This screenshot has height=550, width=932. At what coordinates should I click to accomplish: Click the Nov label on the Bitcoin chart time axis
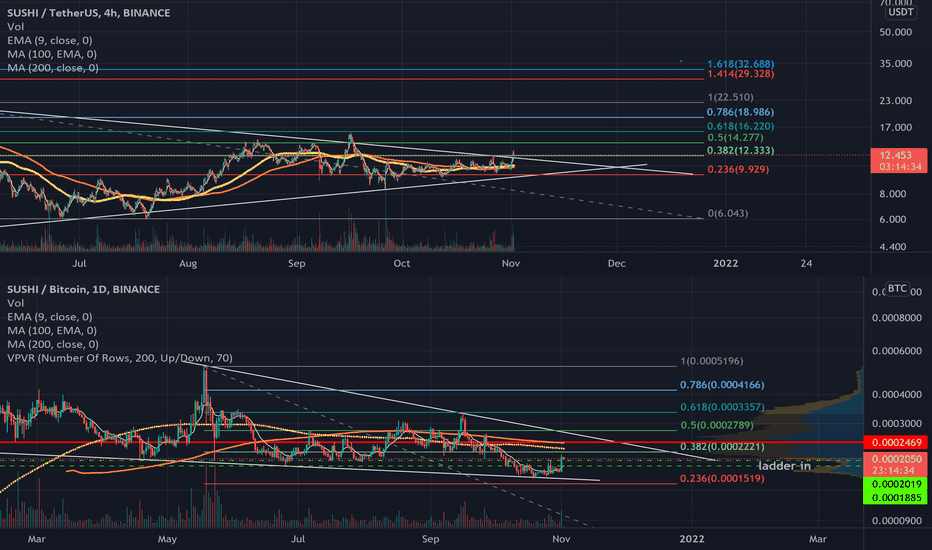coord(561,539)
